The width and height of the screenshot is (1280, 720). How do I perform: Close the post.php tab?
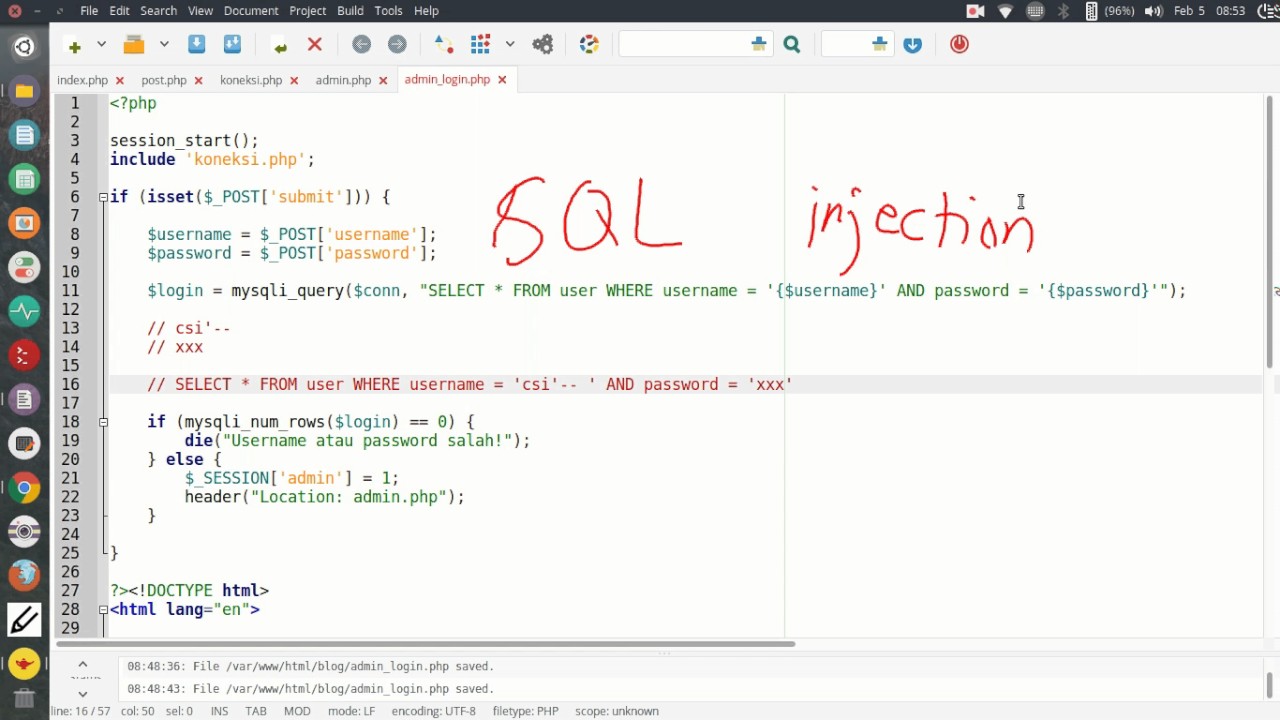(198, 80)
